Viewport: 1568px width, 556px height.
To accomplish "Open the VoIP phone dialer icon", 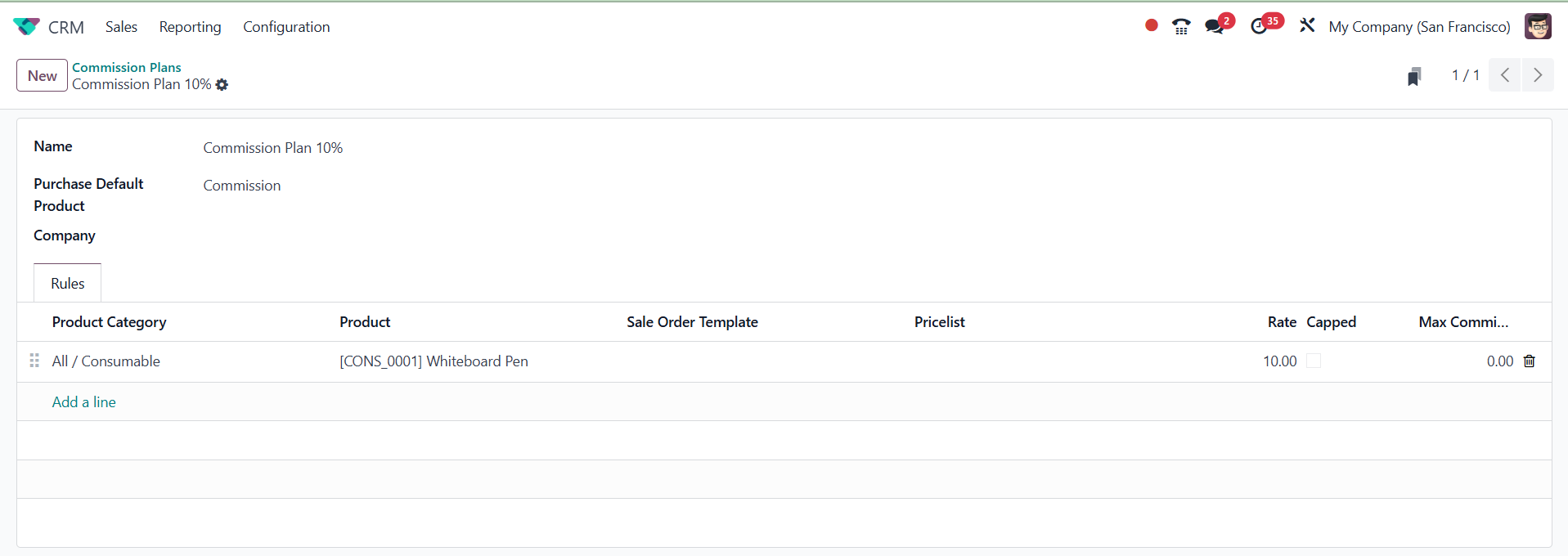I will (x=1181, y=27).
